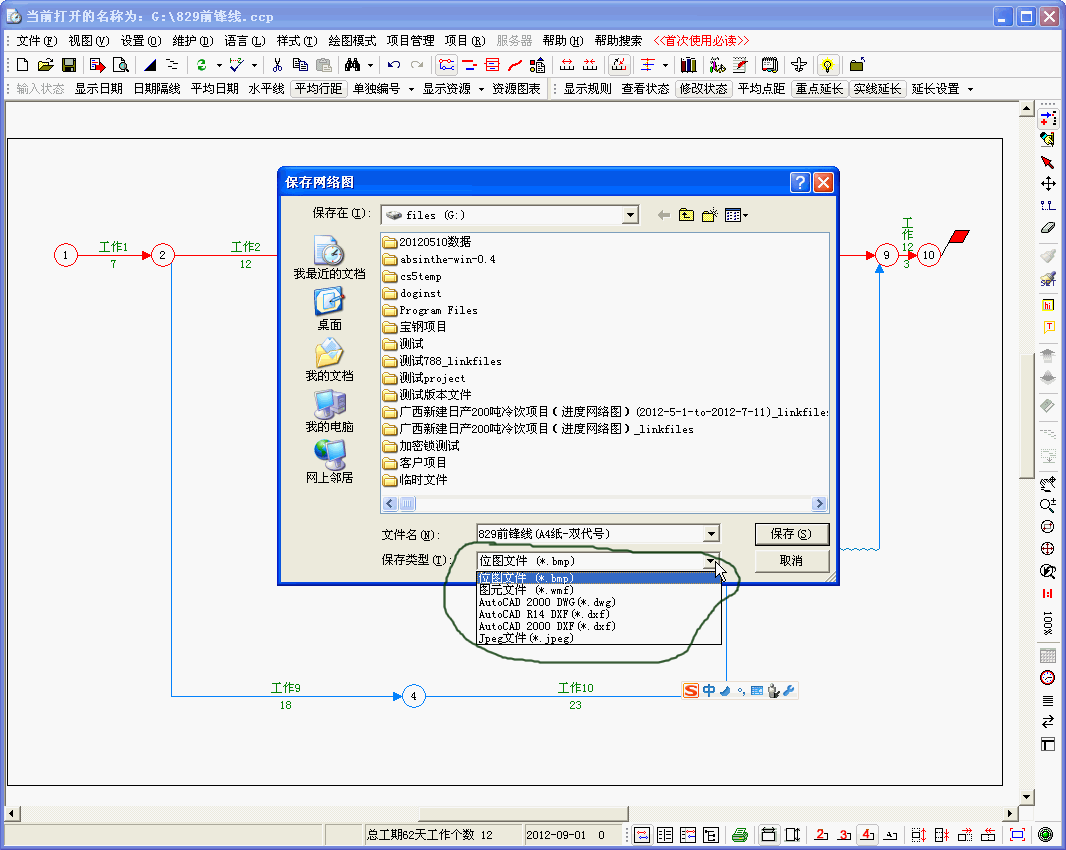Viewport: 1066px width, 850px height.
Task: Go up one folder level in dialog
Action: pos(687,216)
